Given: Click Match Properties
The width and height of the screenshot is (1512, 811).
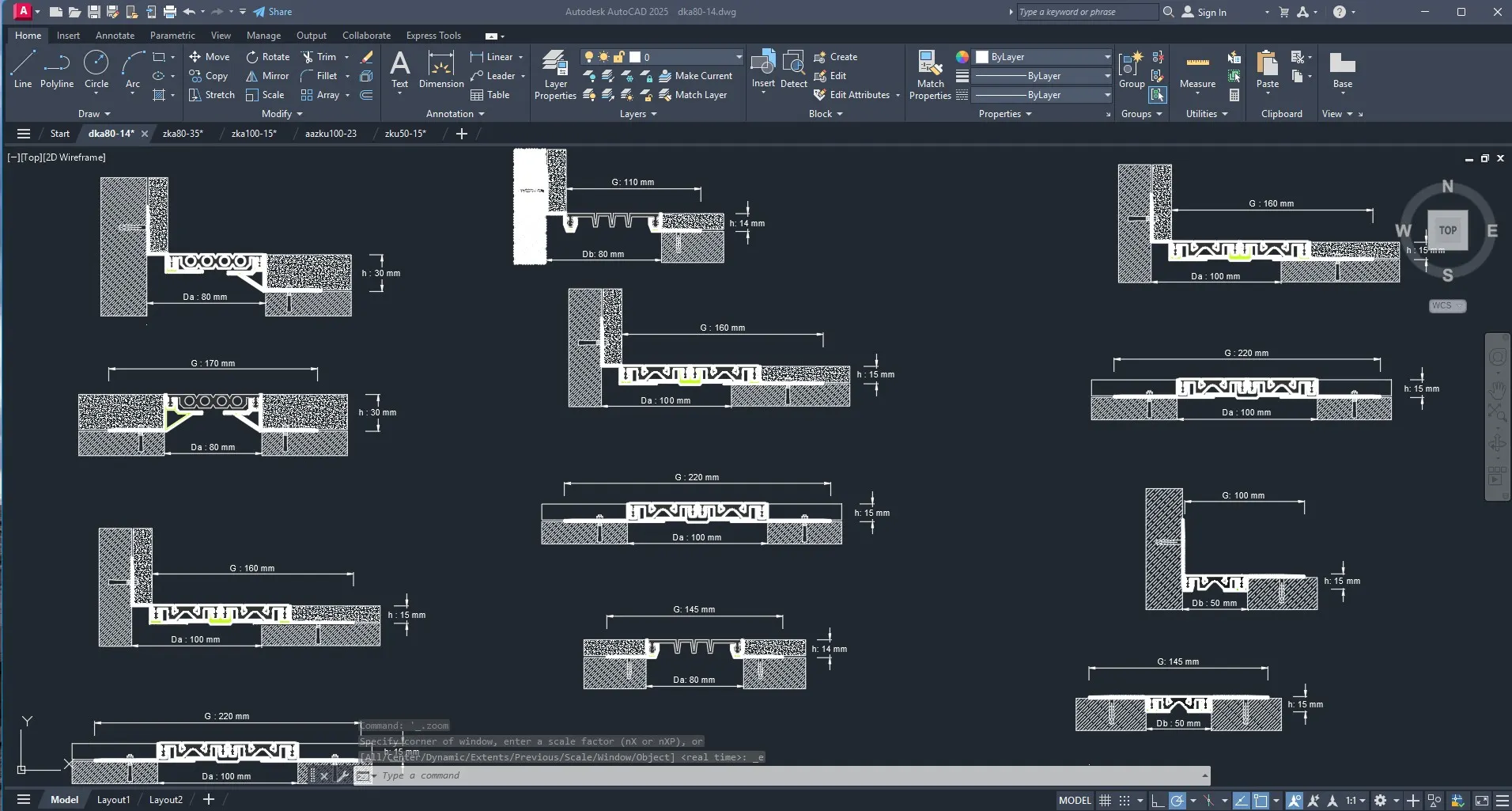Looking at the screenshot, I should point(930,75).
